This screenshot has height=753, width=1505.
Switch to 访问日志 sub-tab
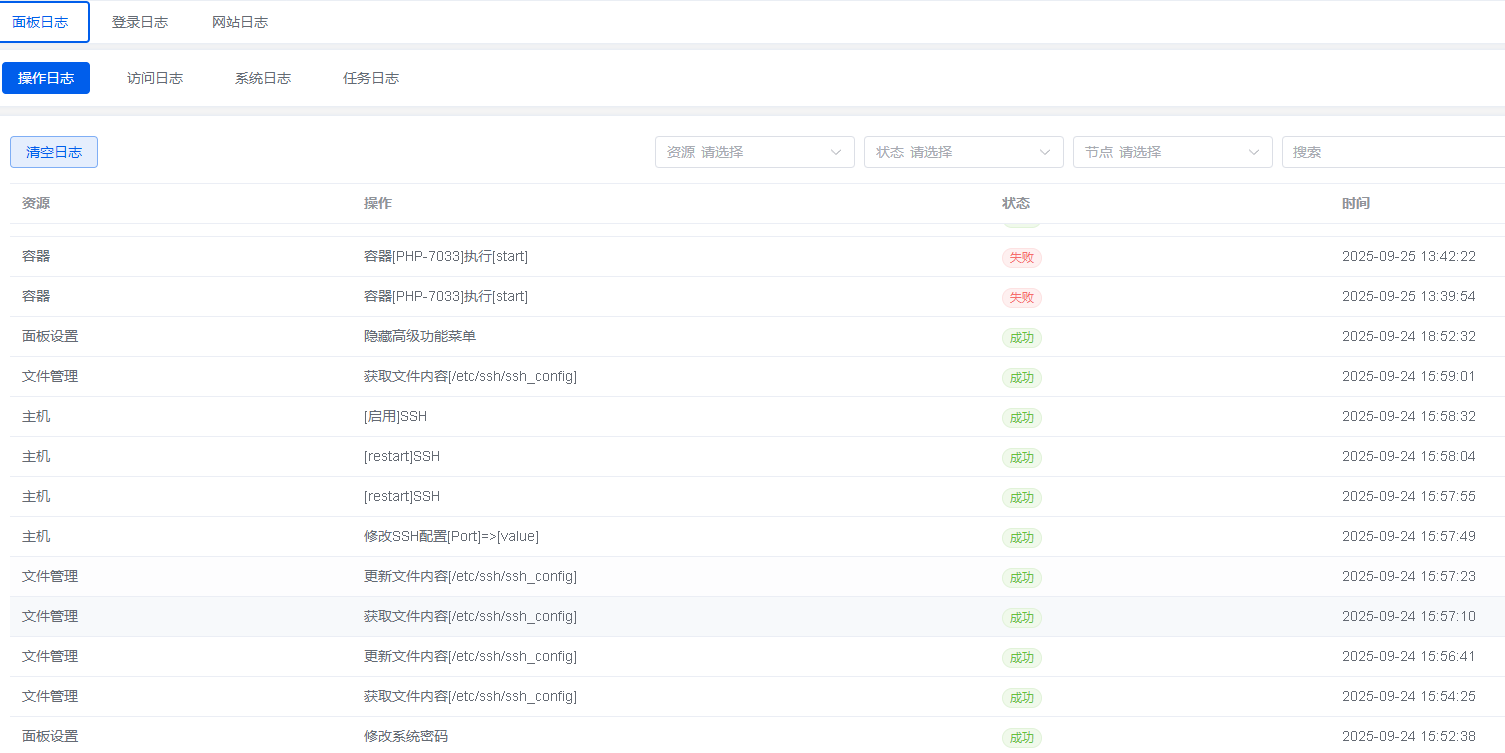point(155,78)
